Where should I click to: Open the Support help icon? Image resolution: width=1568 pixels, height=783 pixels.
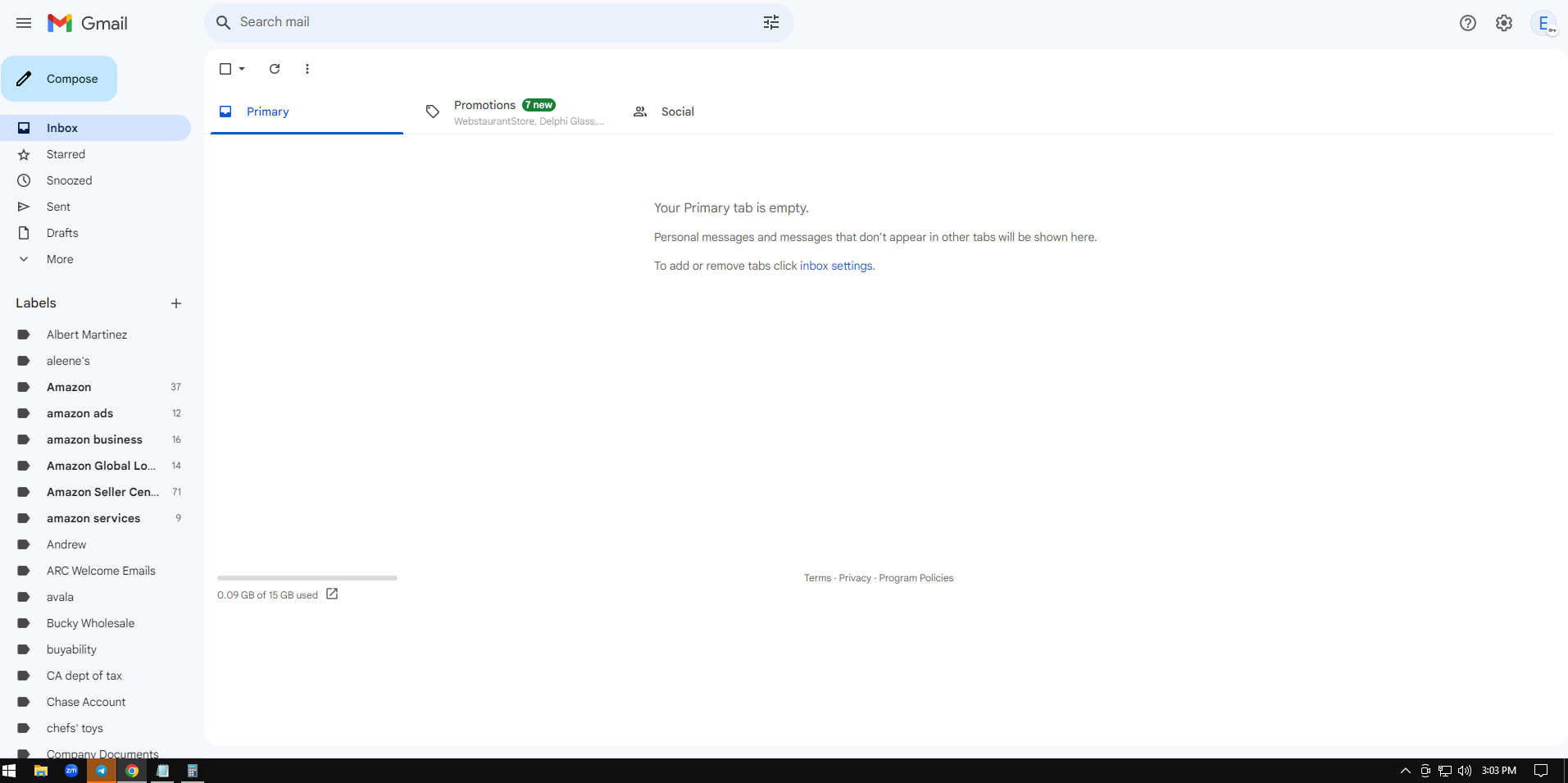pos(1468,23)
